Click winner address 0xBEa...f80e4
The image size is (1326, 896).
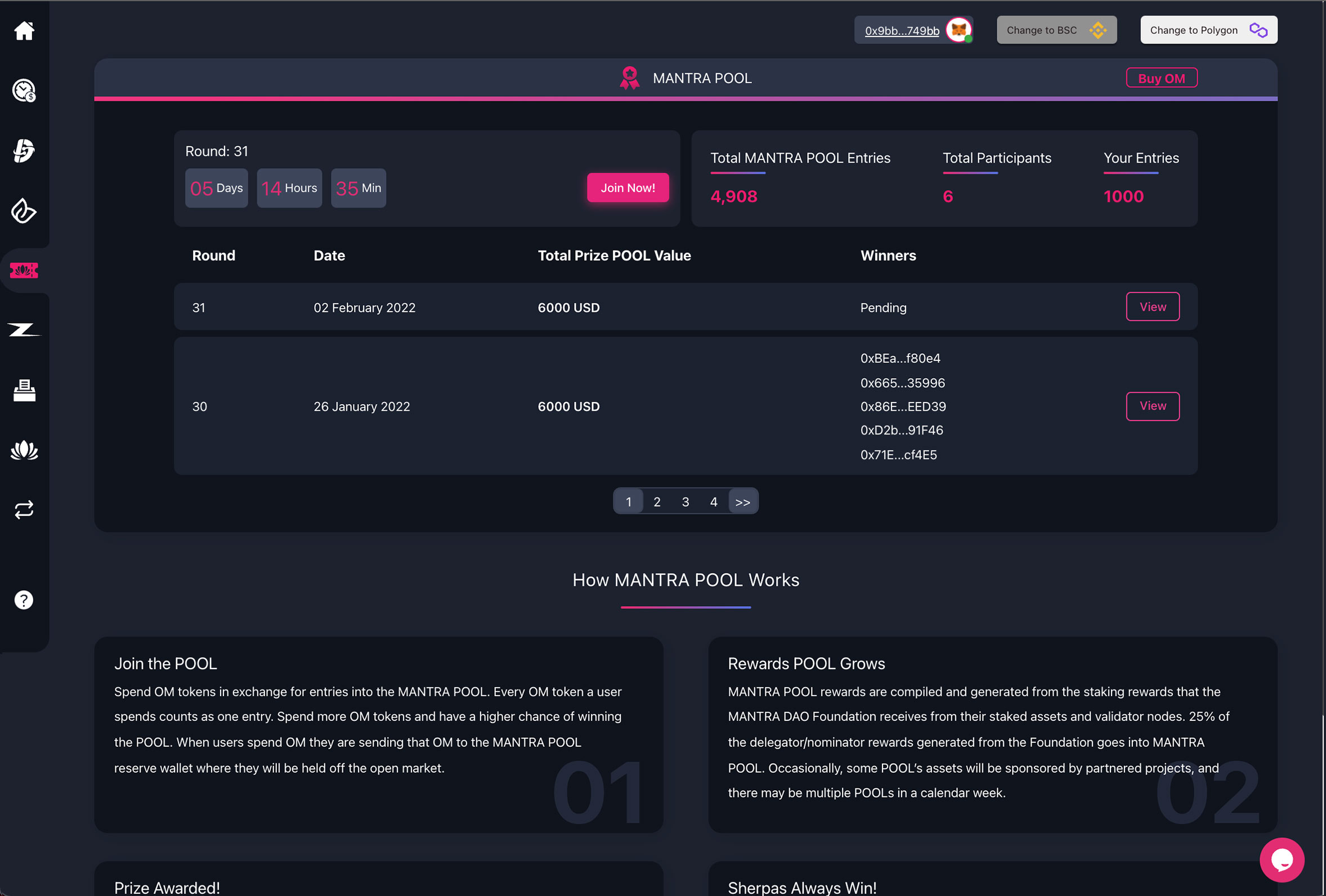pos(900,359)
